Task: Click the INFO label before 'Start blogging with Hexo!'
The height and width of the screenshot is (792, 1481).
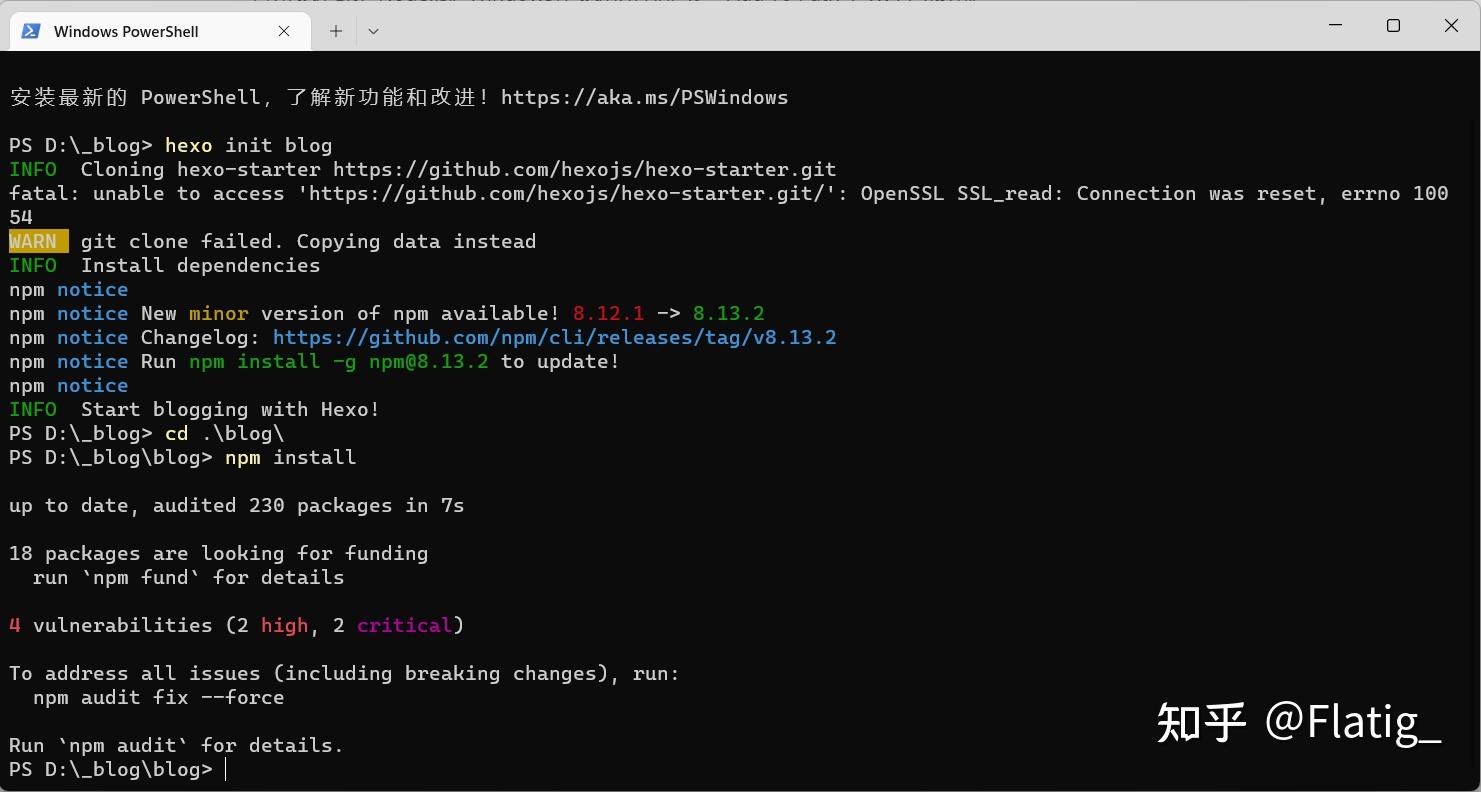Action: 33,409
